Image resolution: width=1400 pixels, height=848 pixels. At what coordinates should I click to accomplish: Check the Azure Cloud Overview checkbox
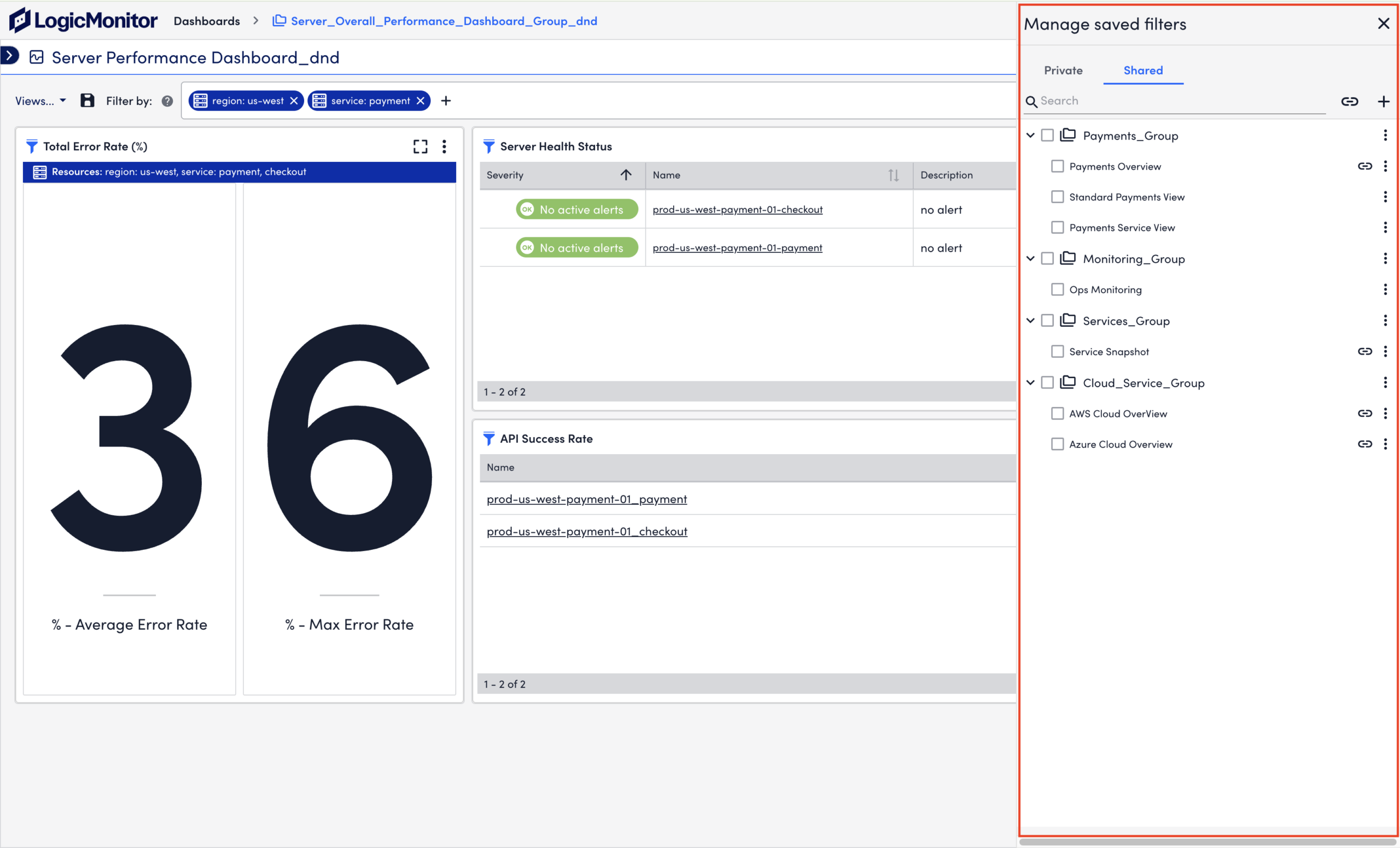(1058, 444)
